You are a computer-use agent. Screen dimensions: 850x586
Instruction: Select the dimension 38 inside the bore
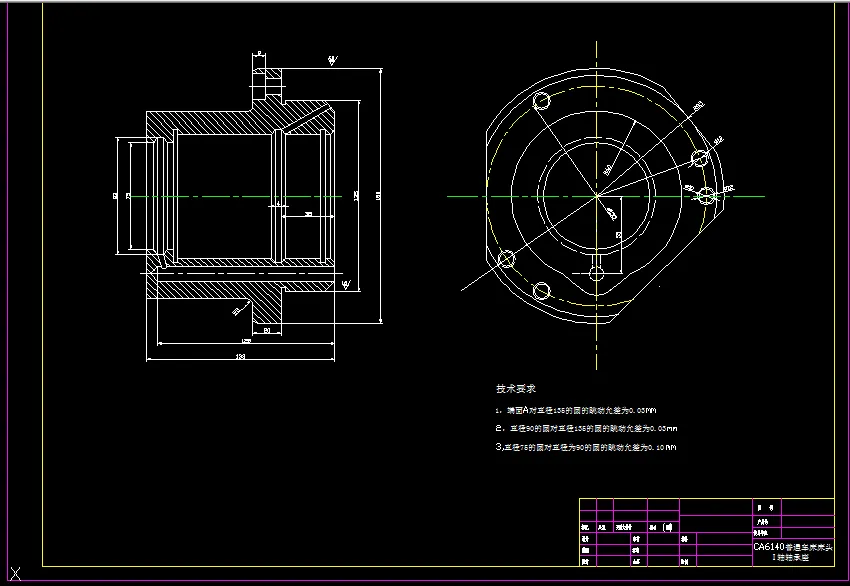coord(308,214)
